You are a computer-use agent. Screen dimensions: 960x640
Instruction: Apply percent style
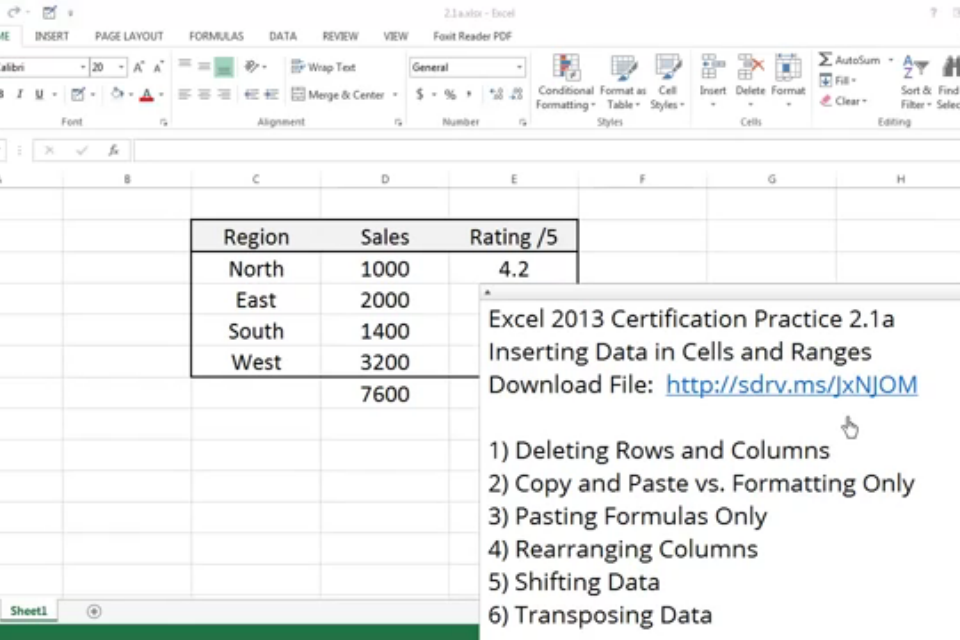pos(450,94)
